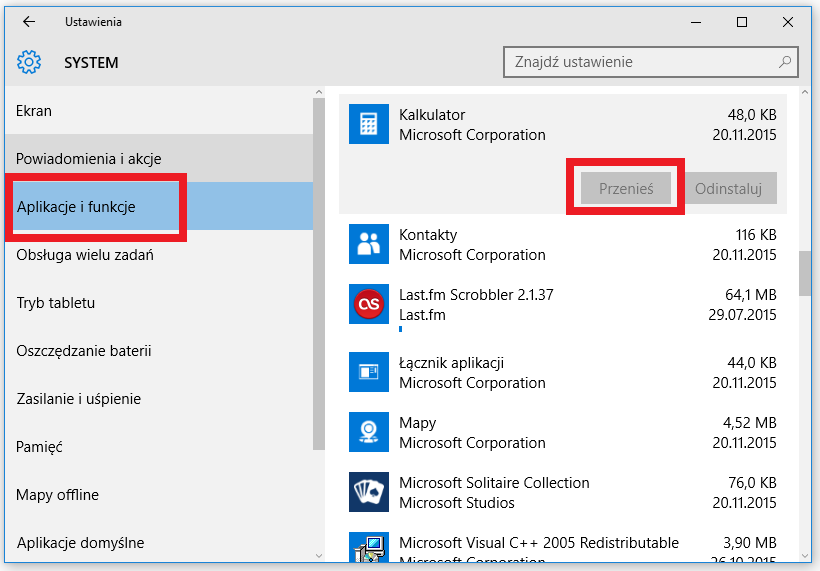Click the Kalkulator app icon
This screenshot has width=820, height=571.
pos(369,124)
